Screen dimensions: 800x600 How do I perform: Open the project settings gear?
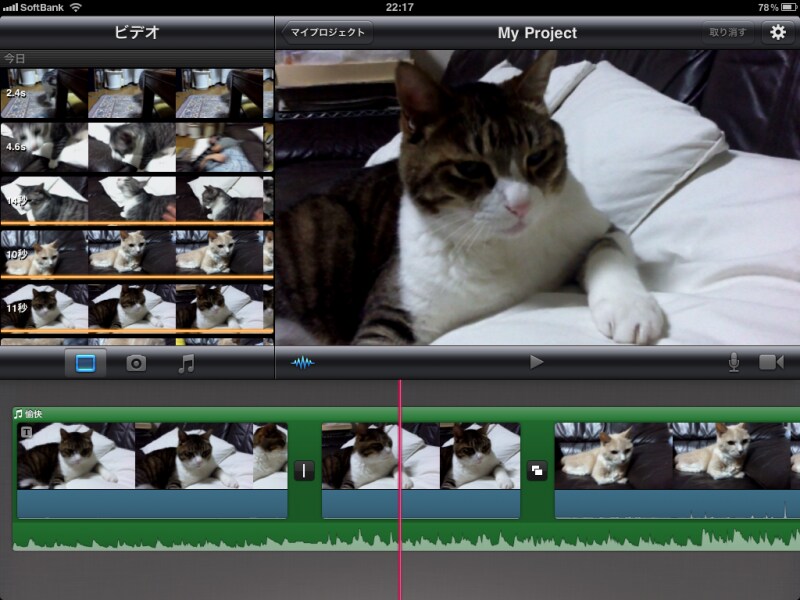(777, 32)
